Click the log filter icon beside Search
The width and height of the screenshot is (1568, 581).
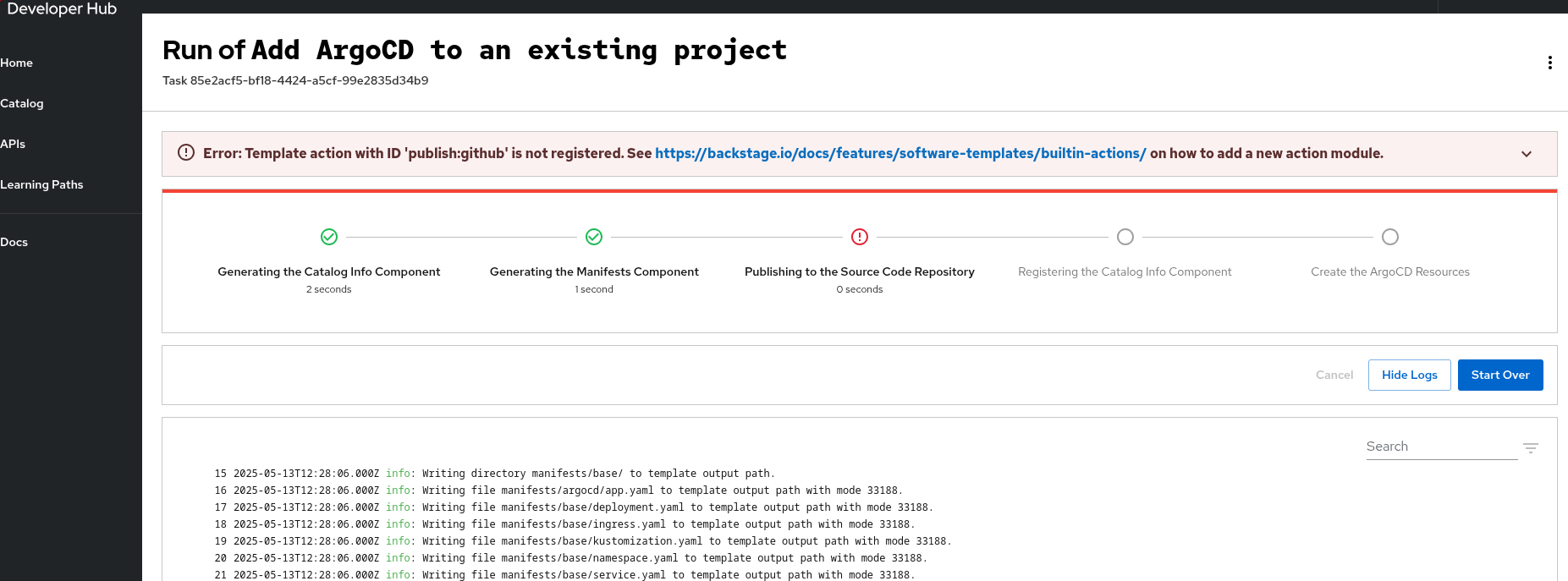(x=1530, y=448)
